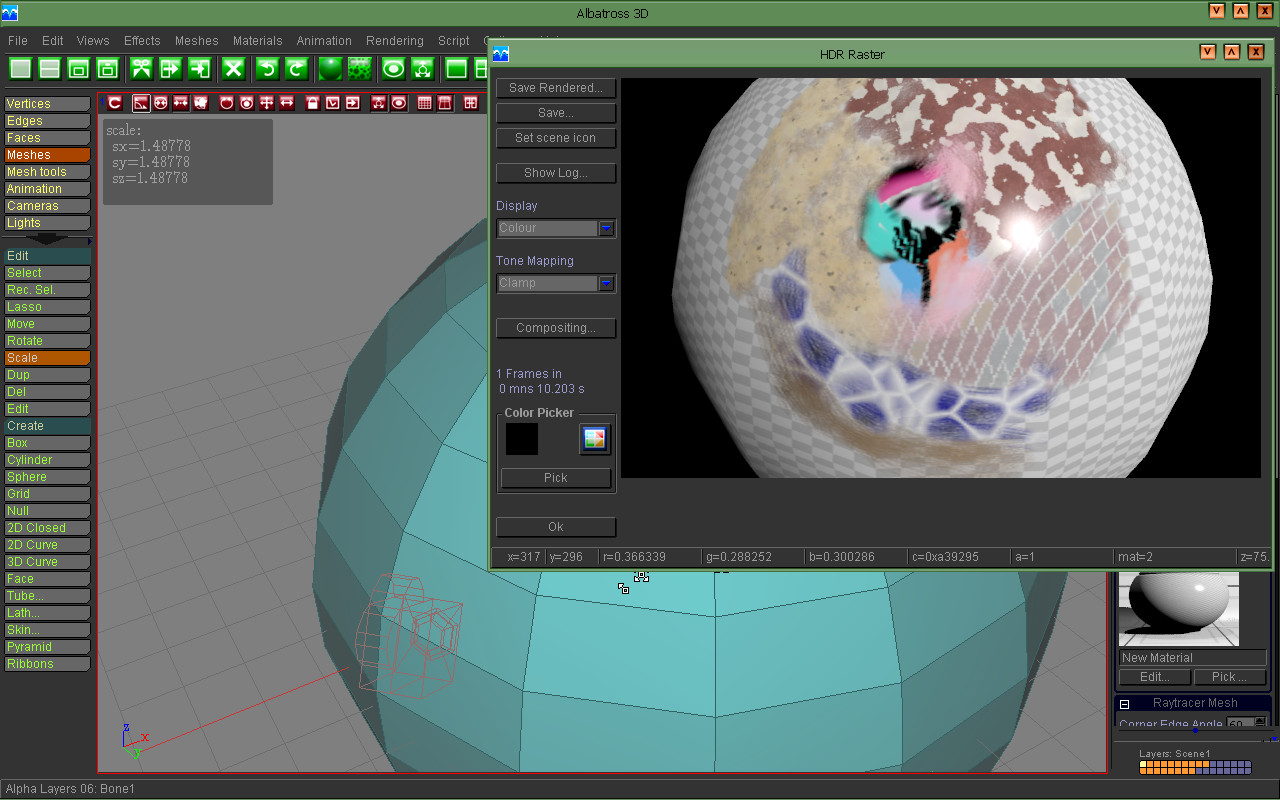The image size is (1280, 800).
Task: Click the material preview sphere thumbnail
Action: [1179, 609]
